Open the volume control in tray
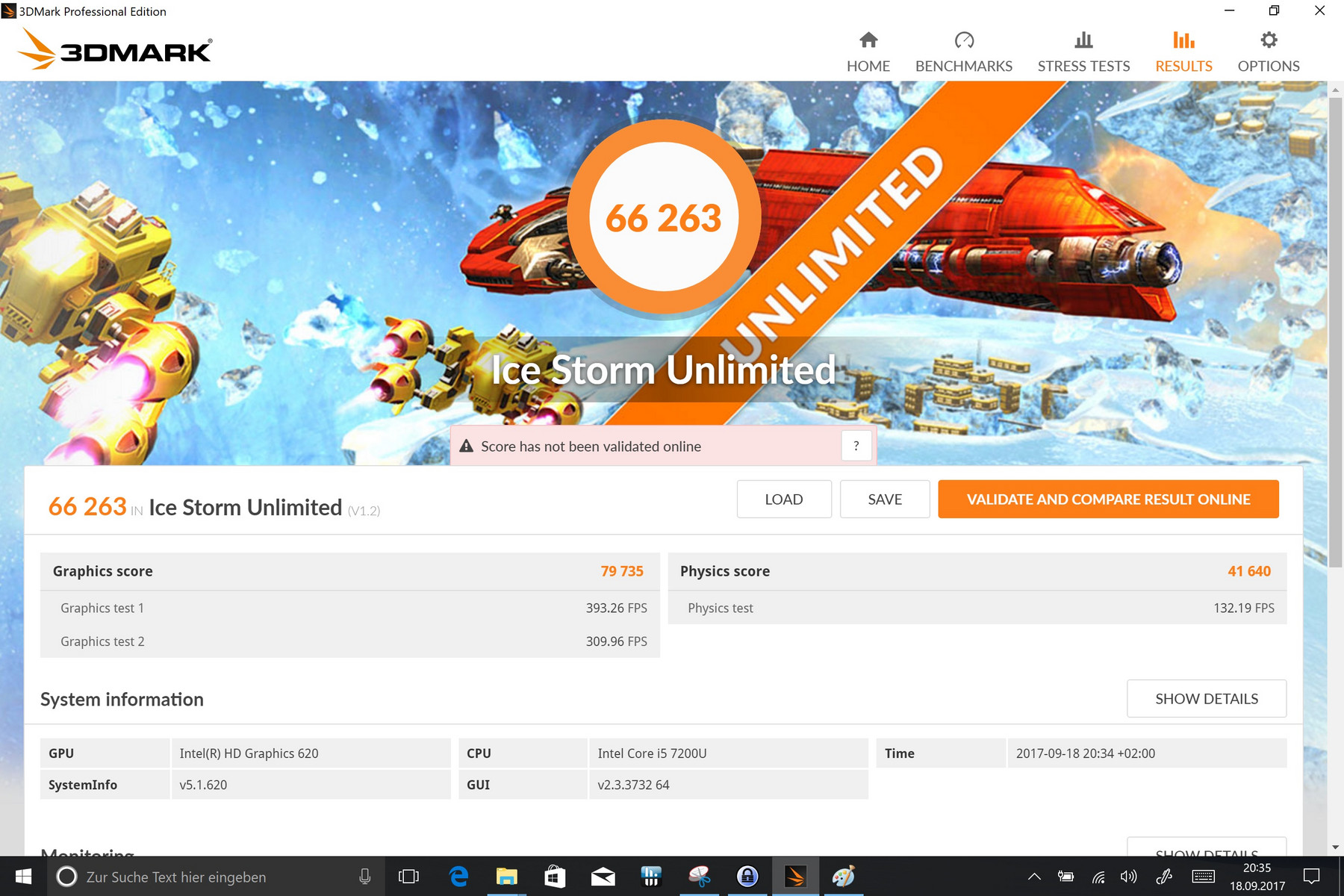Viewport: 1344px width, 896px height. coord(1128,877)
